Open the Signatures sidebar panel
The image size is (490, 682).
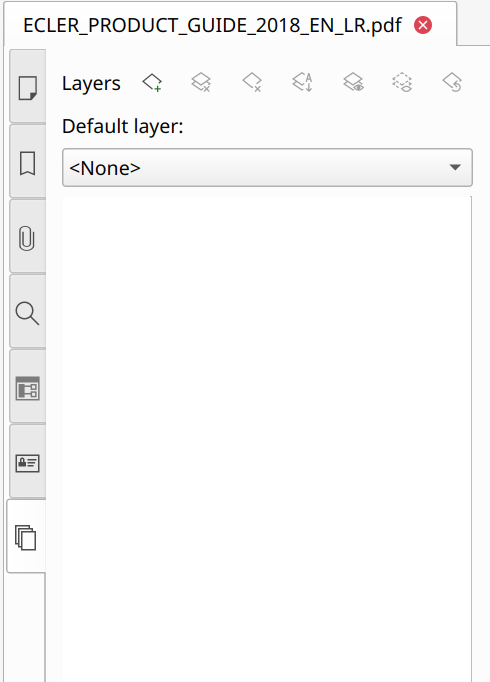point(28,463)
